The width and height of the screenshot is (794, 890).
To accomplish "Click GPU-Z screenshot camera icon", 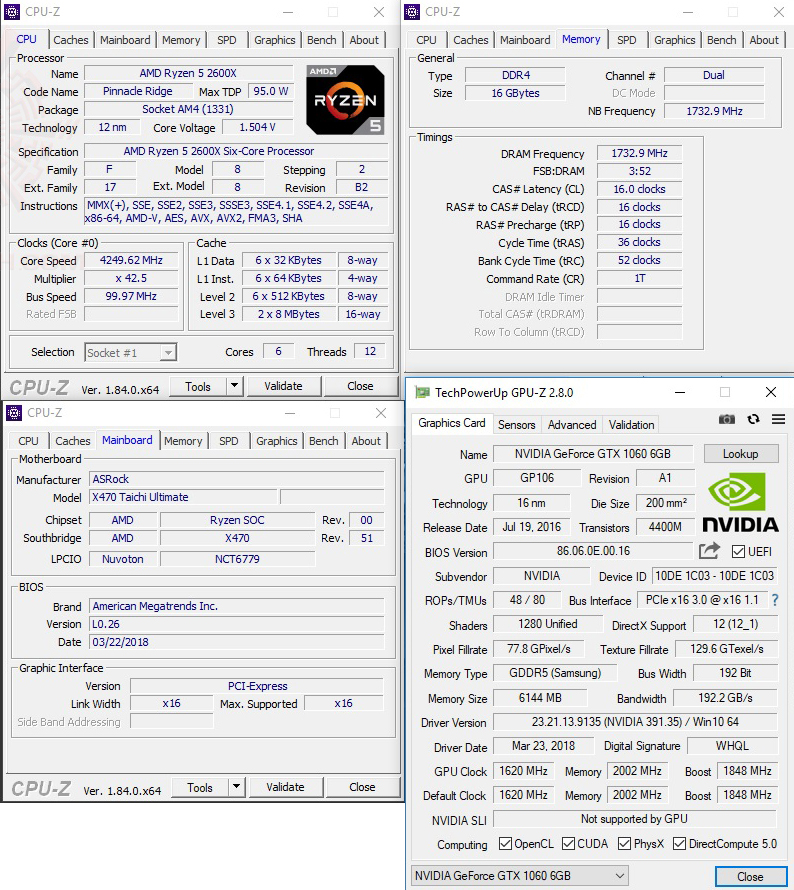I will coord(726,419).
